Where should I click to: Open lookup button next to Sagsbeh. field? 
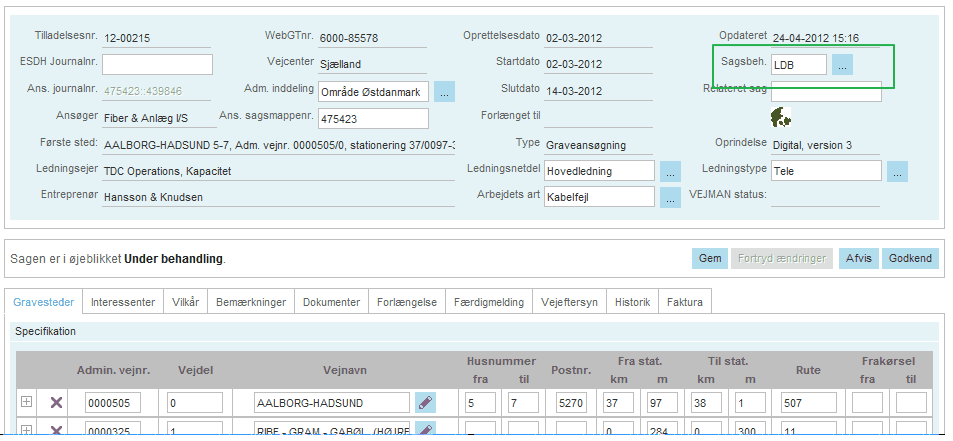click(x=843, y=65)
